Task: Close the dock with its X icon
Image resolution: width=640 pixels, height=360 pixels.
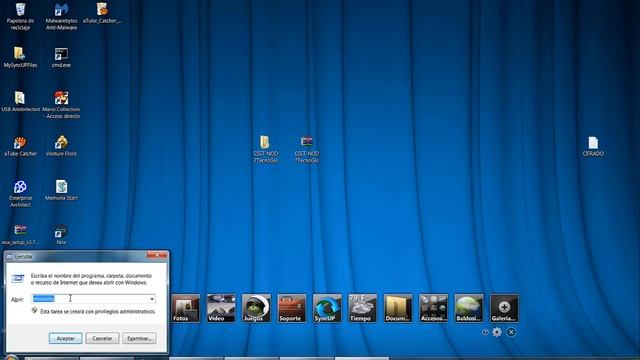Action: 511,332
